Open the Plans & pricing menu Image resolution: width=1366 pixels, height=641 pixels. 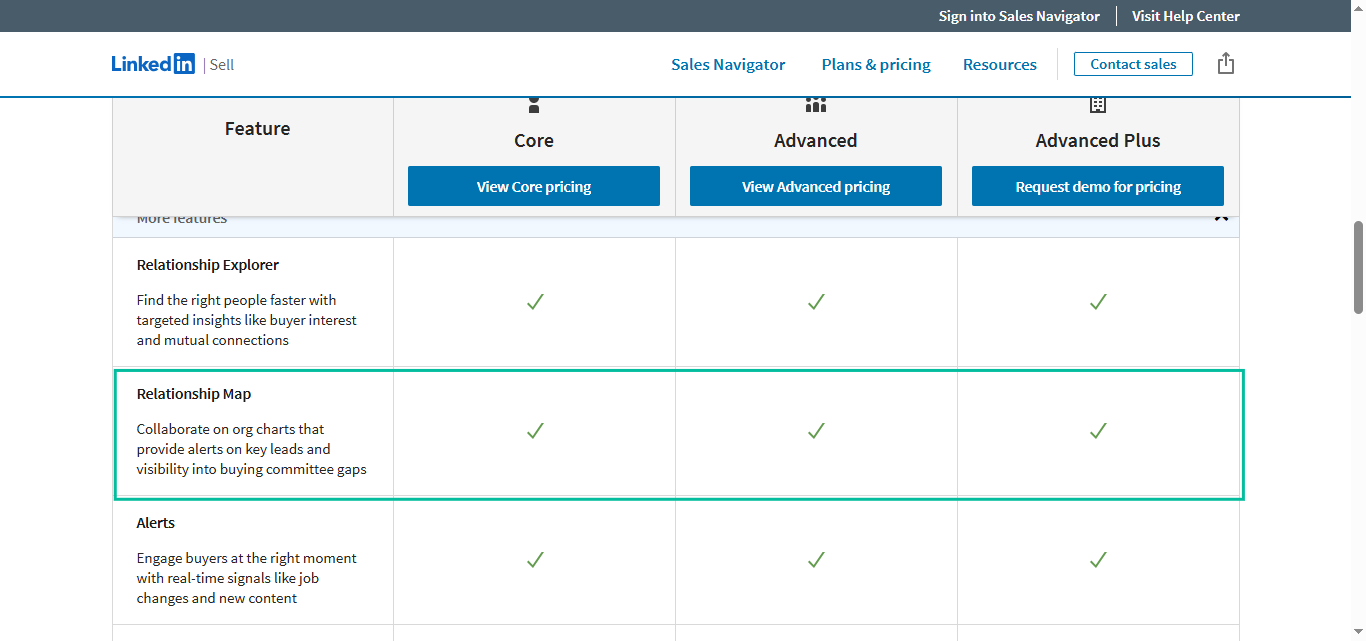coord(875,64)
